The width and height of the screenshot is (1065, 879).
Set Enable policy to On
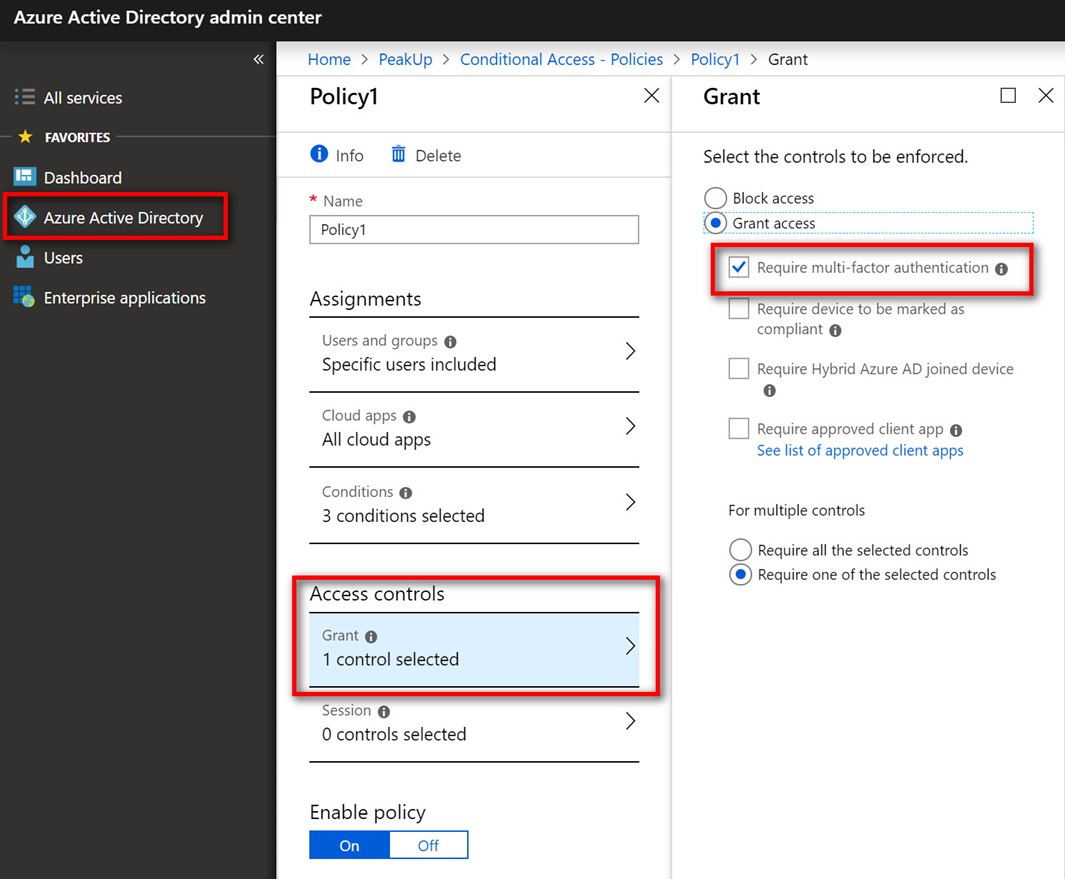click(x=349, y=845)
